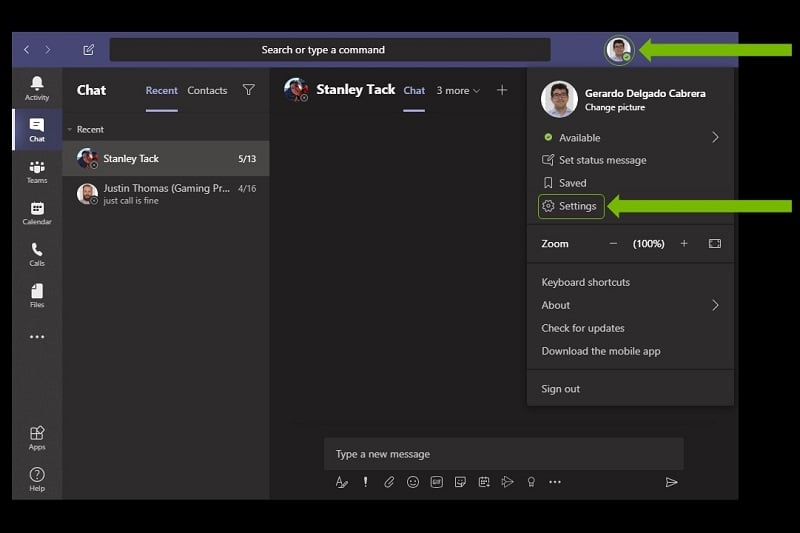Sign out of the account

pos(560,389)
